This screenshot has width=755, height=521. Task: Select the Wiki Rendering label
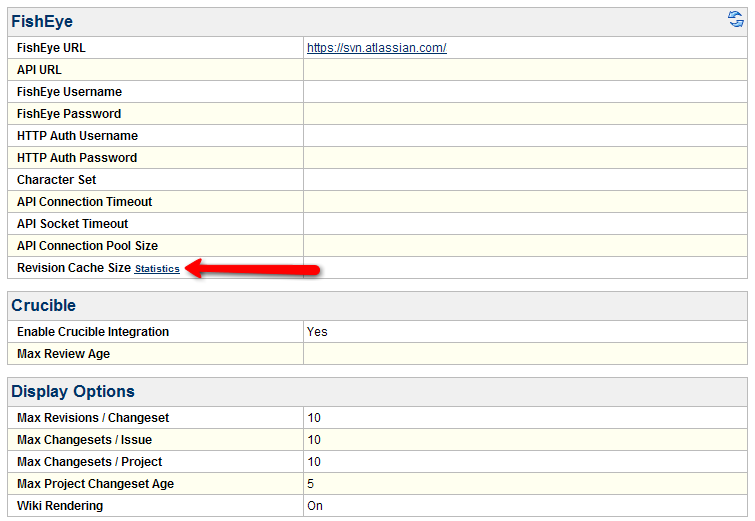click(60, 506)
